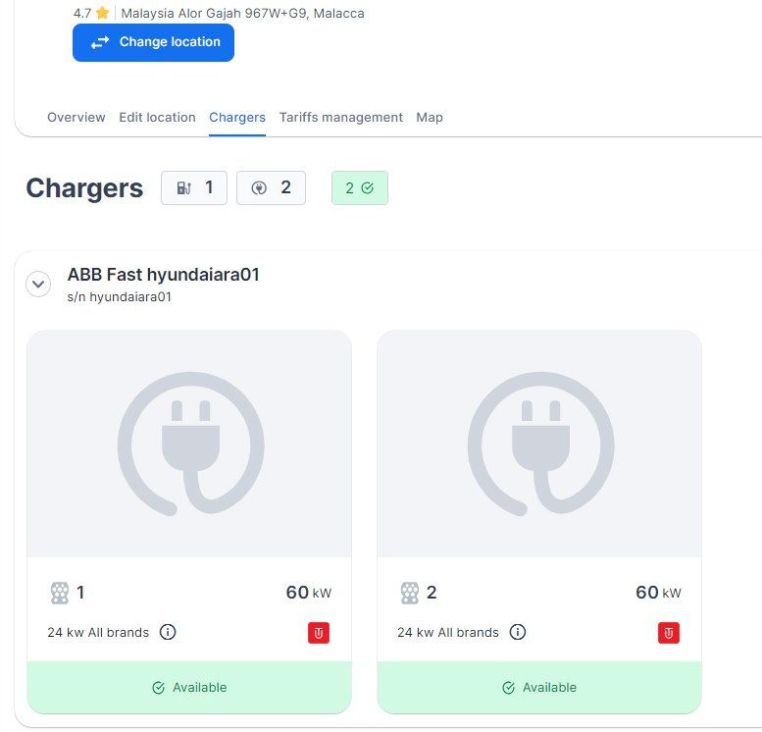
Task: Click the red badge on connector 2
Action: click(x=669, y=632)
